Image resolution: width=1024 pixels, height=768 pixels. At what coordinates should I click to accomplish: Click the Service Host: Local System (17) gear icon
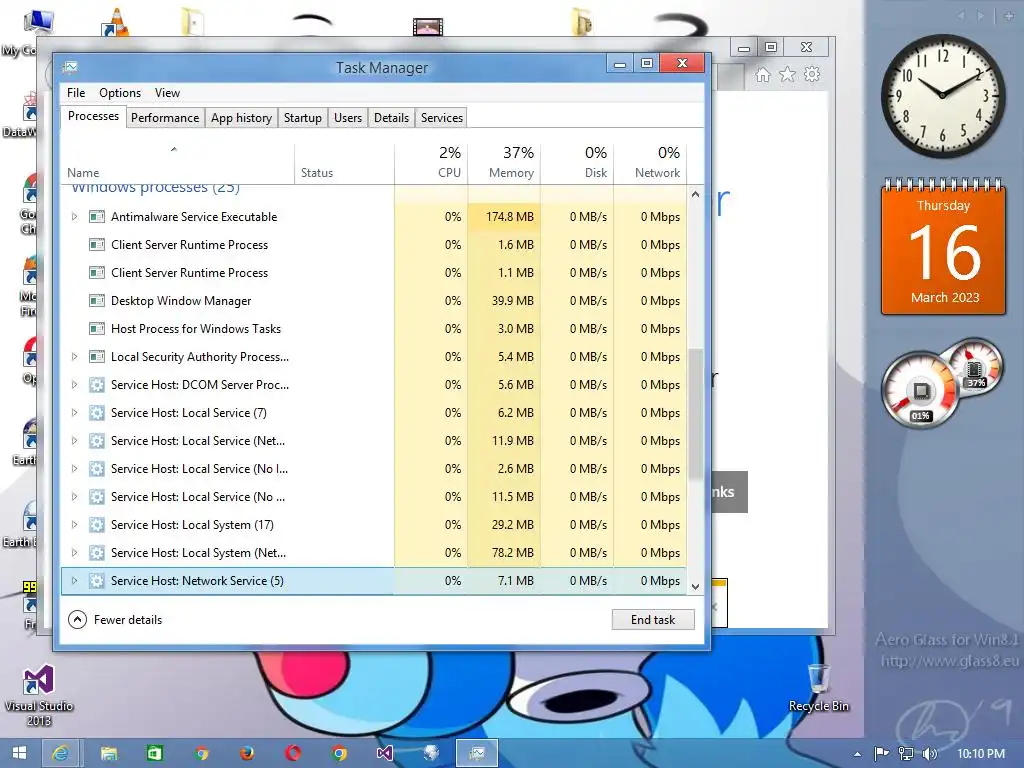[x=97, y=525]
